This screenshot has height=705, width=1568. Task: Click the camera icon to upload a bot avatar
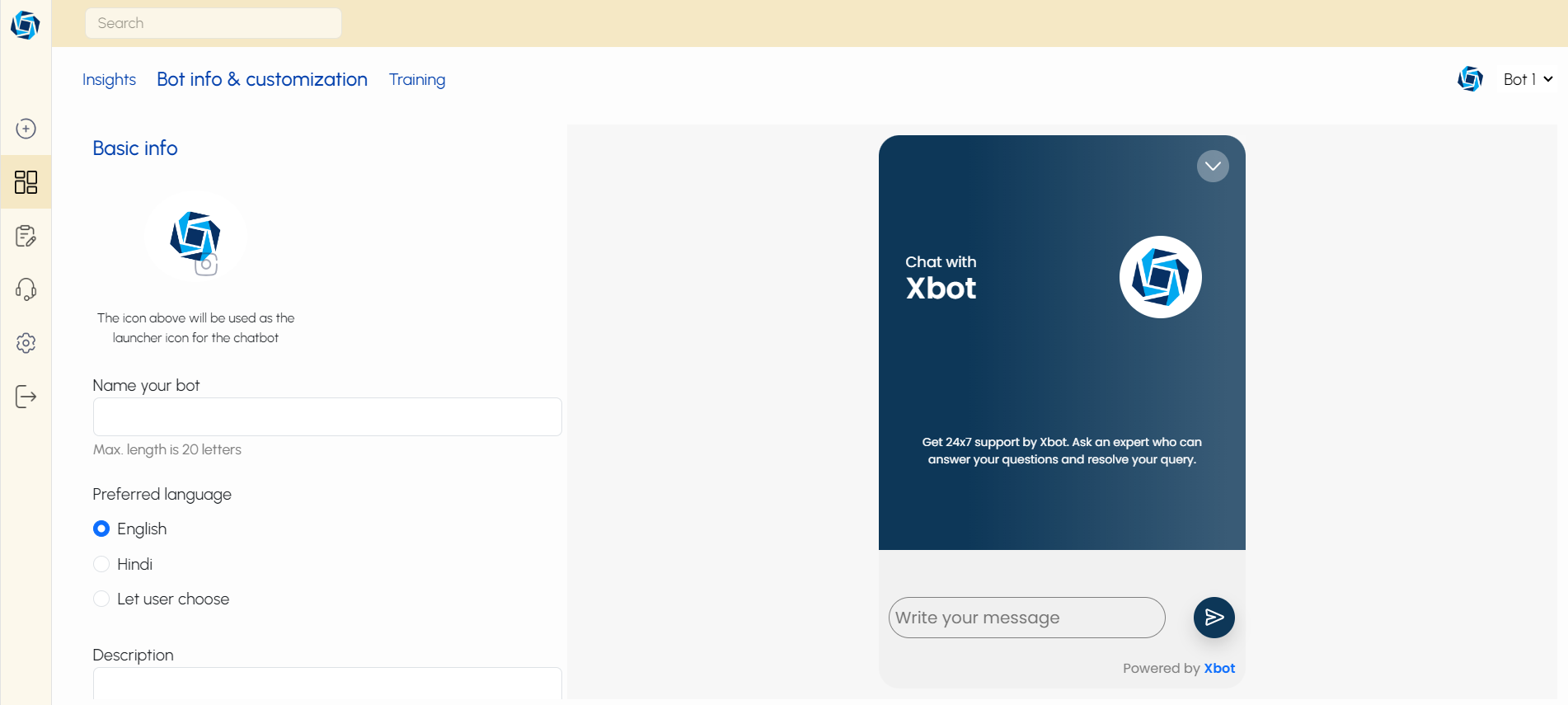(x=206, y=265)
